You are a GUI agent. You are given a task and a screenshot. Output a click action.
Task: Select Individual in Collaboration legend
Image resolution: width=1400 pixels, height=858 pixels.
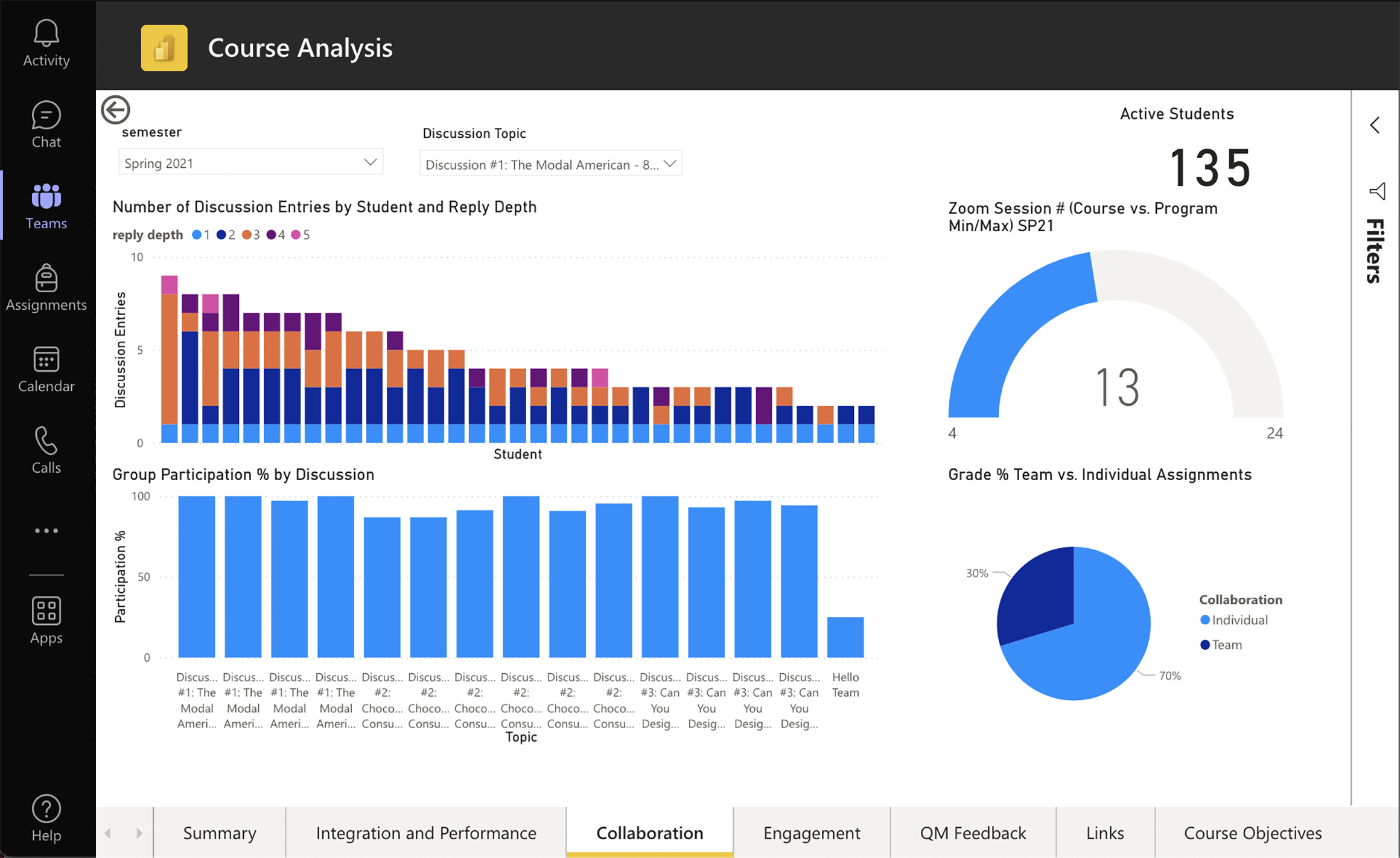pyautogui.click(x=1234, y=620)
